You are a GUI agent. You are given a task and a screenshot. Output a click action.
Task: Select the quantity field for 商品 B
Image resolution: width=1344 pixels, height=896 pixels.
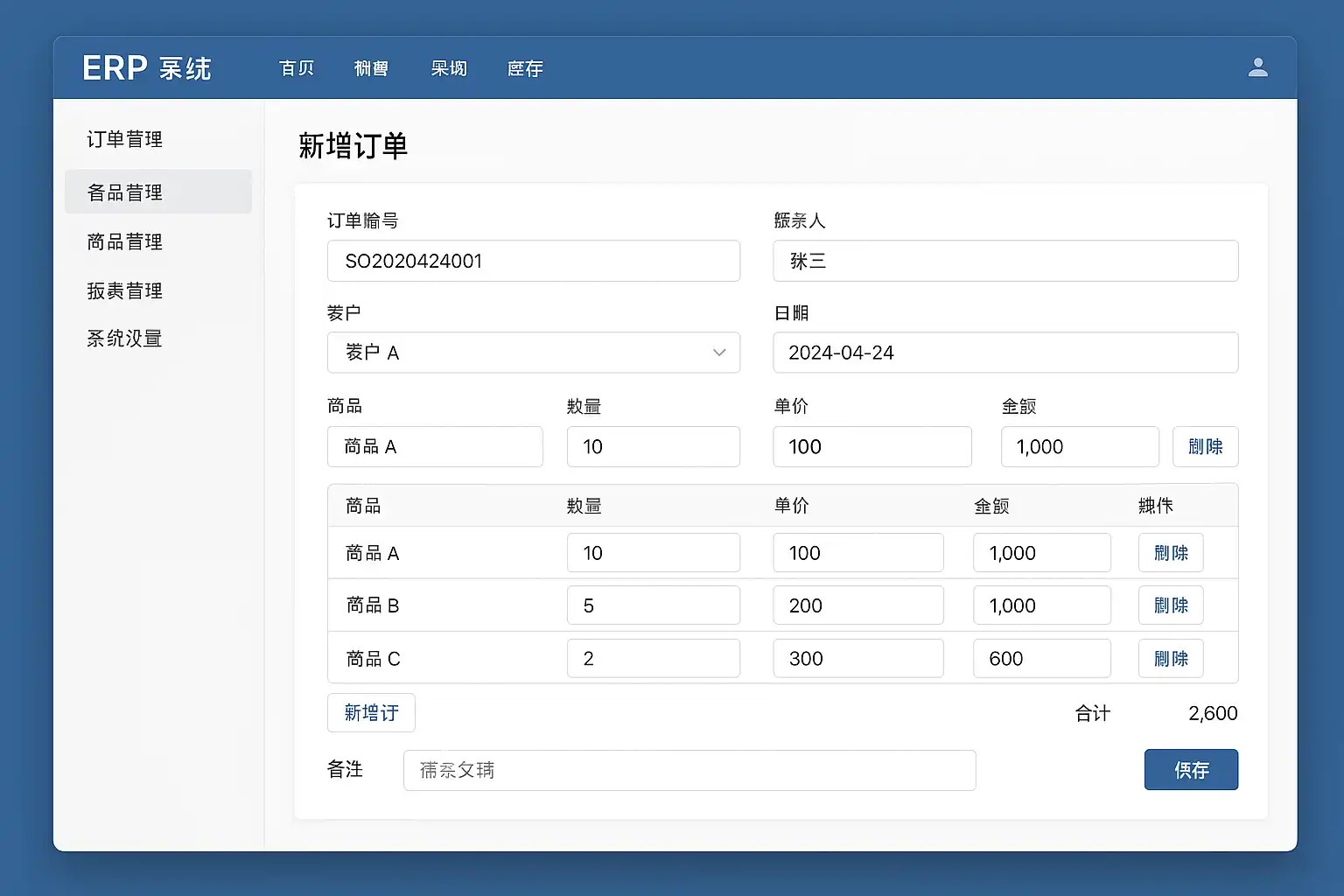coord(653,605)
